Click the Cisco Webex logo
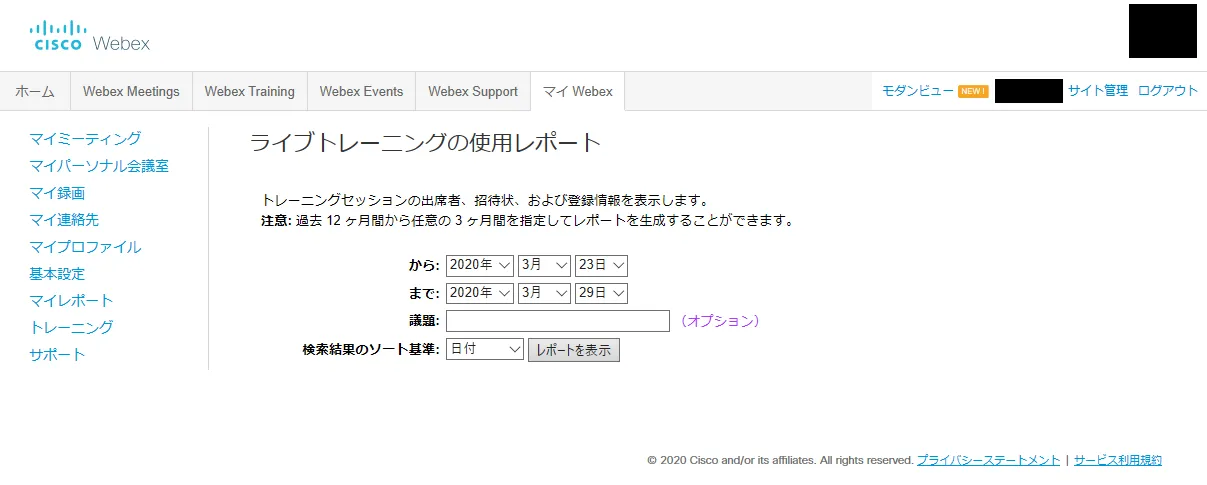Image resolution: width=1207 pixels, height=485 pixels. pyautogui.click(x=90, y=37)
